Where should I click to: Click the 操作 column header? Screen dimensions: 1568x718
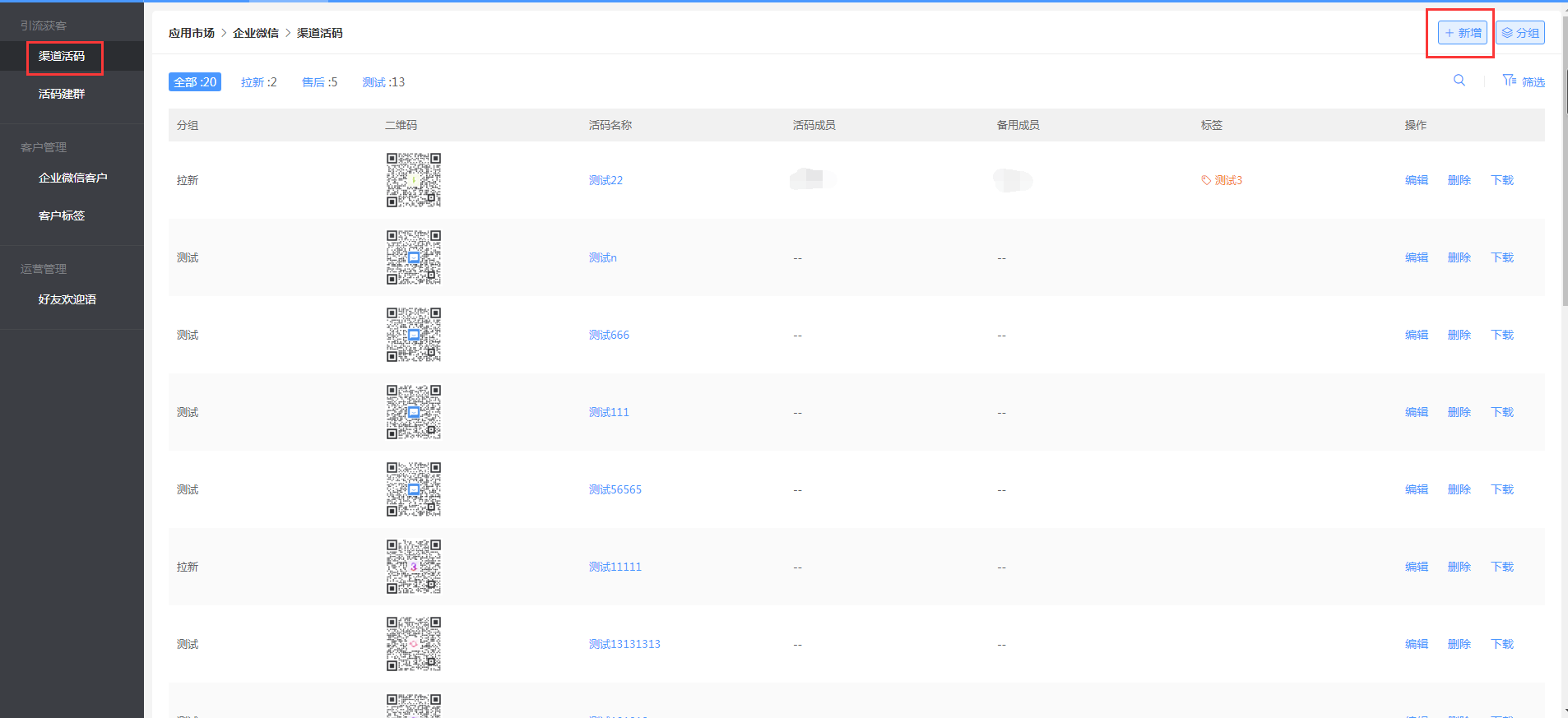[1416, 125]
